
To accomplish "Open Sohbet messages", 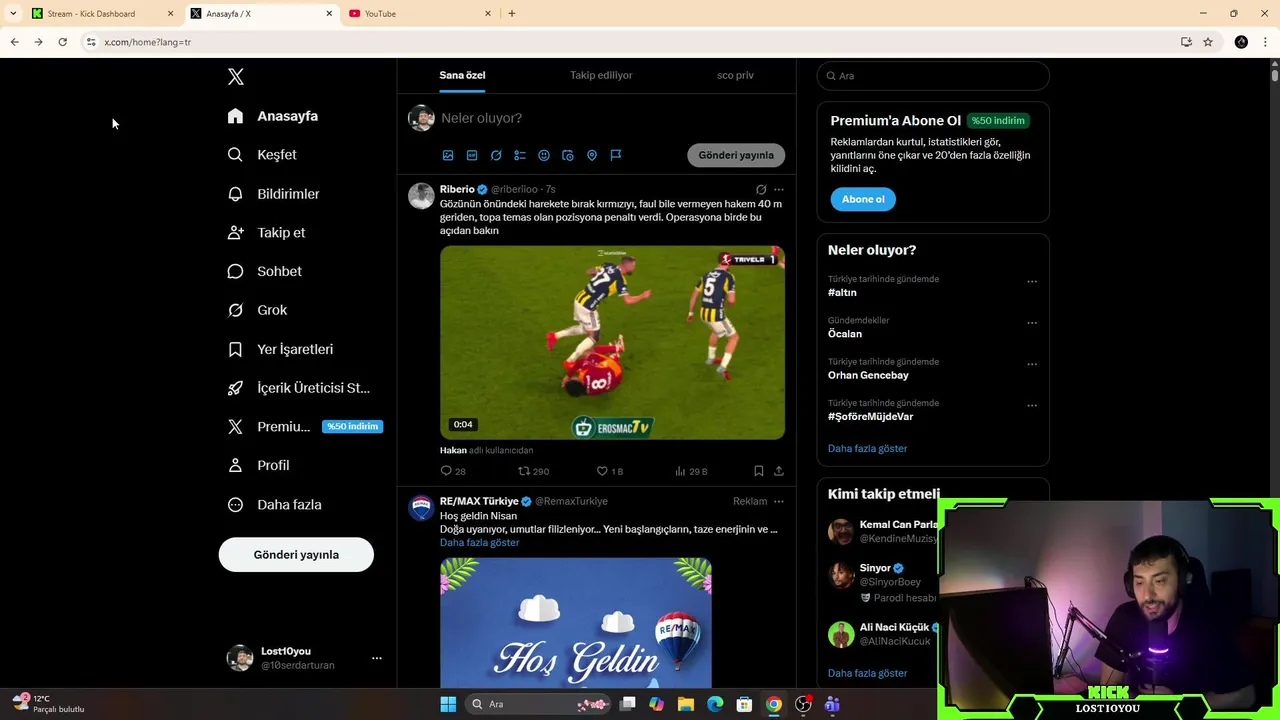I will (265, 272).
